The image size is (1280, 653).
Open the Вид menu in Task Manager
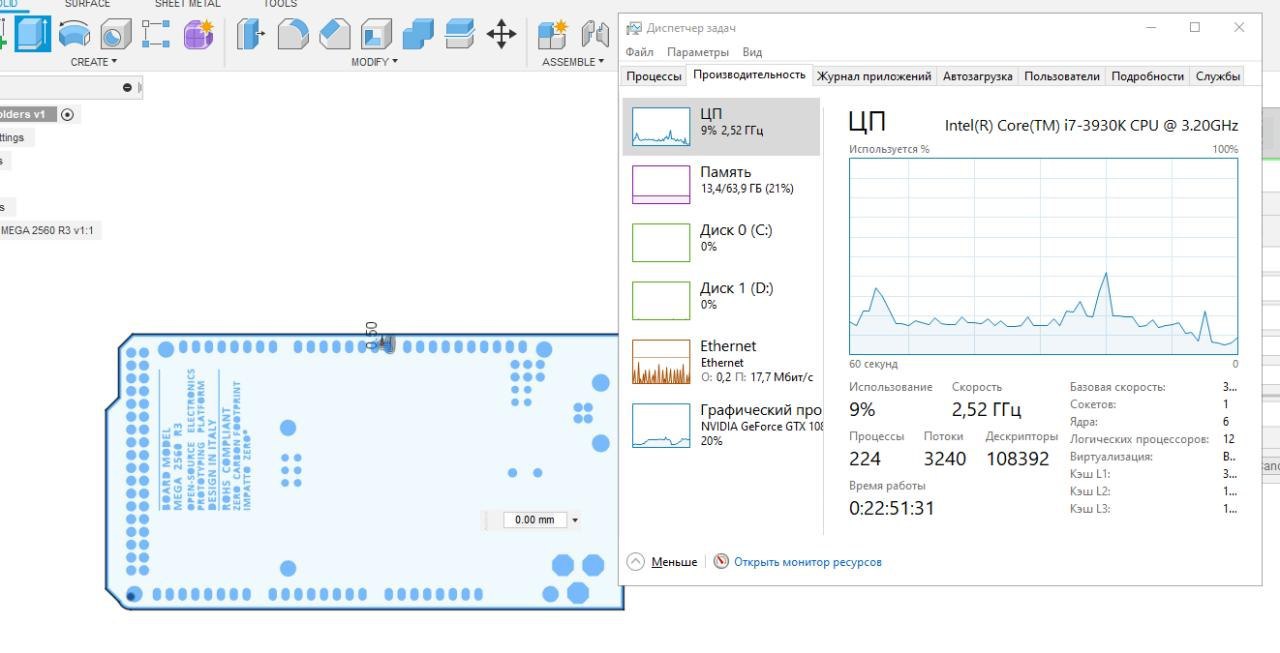point(752,52)
